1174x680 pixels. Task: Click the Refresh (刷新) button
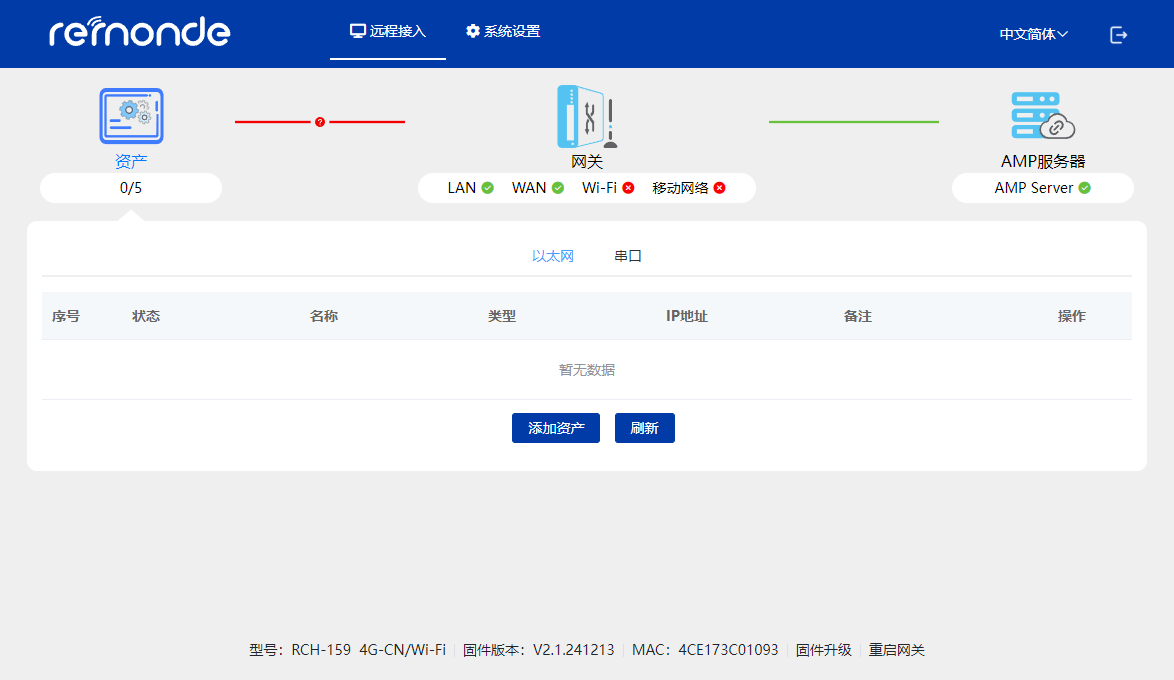tap(644, 428)
